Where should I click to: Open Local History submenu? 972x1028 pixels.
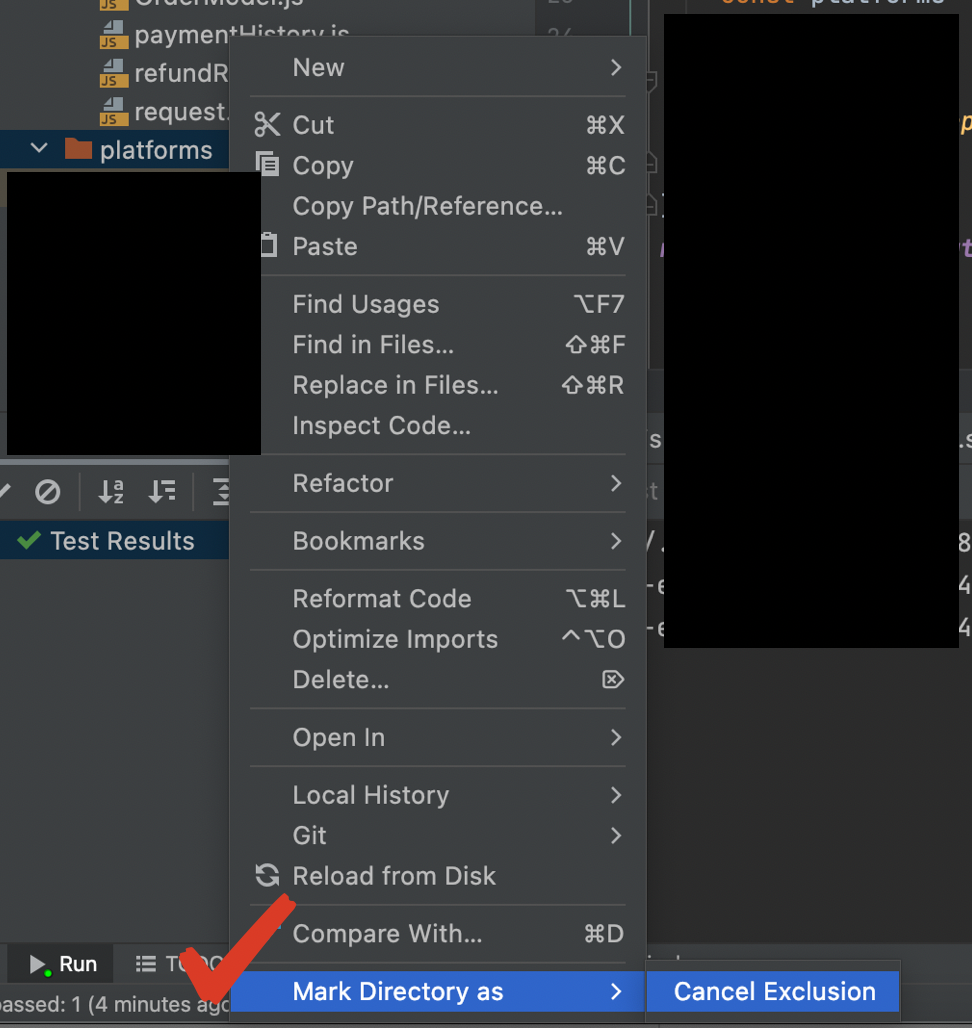[438, 796]
